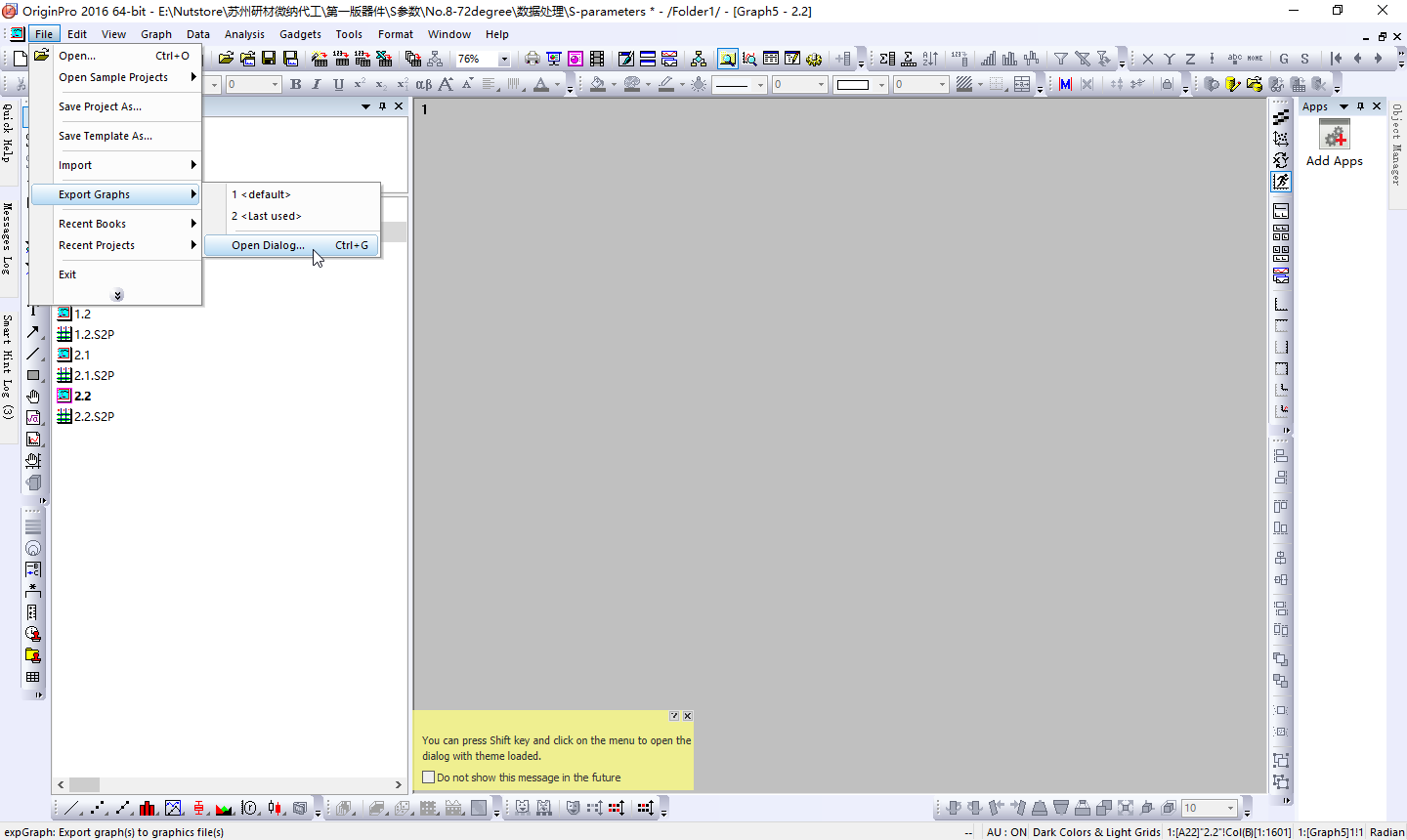
Task: Click the Line plot icon
Action: pyautogui.click(x=72, y=808)
